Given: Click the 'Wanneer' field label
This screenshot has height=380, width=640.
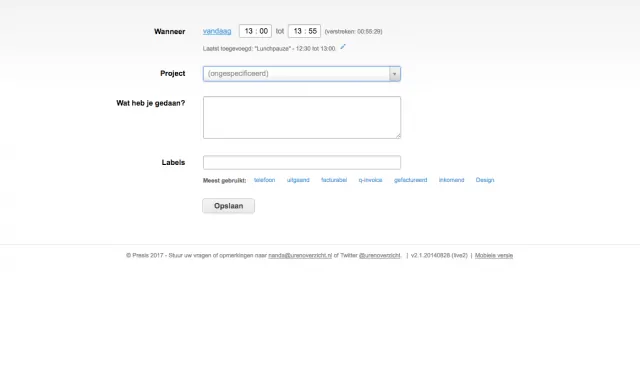Looking at the screenshot, I should click(x=169, y=31).
